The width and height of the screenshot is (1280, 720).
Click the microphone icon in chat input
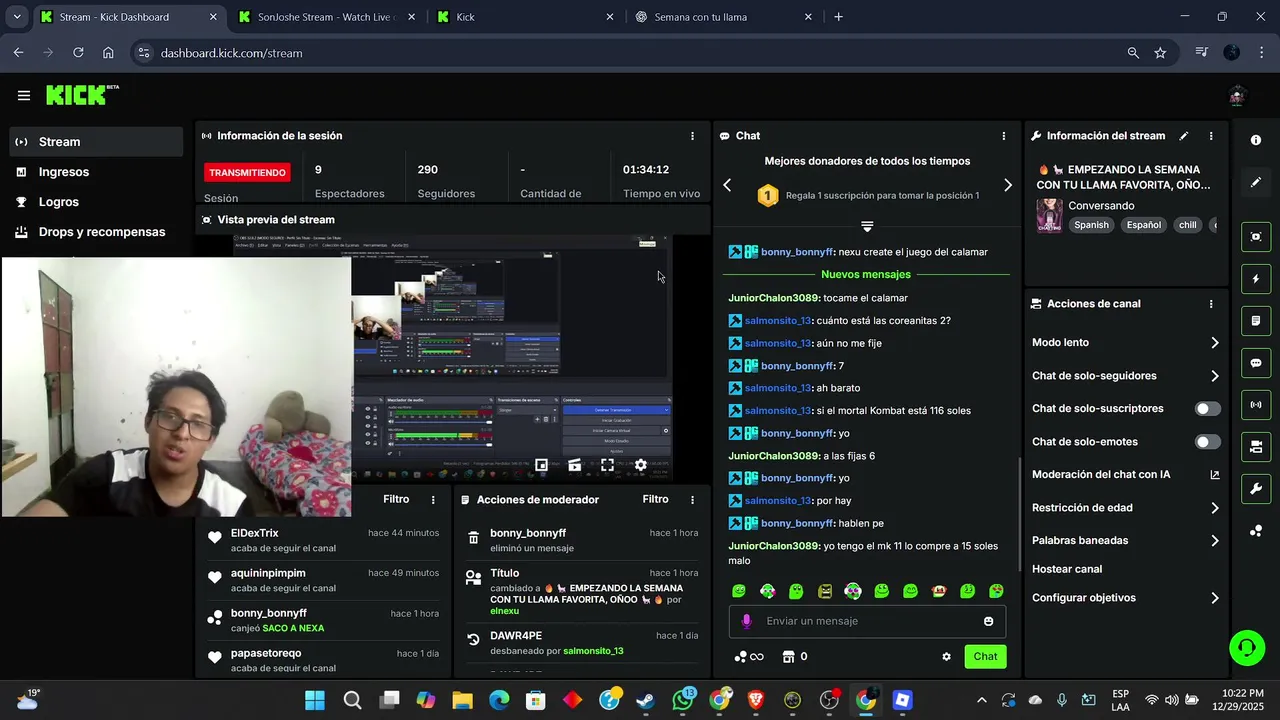[x=746, y=621]
